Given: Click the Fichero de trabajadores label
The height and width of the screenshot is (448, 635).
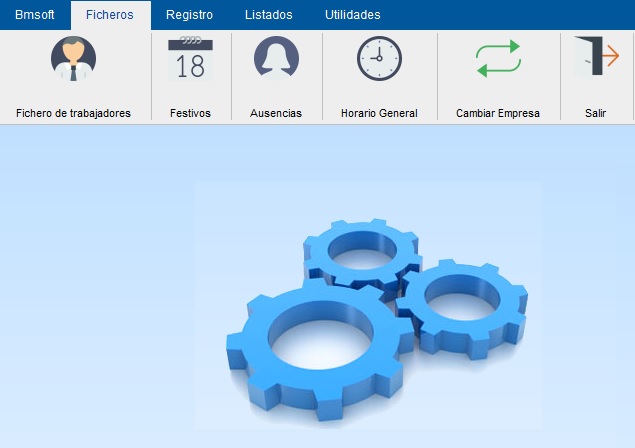Looking at the screenshot, I should tap(73, 113).
